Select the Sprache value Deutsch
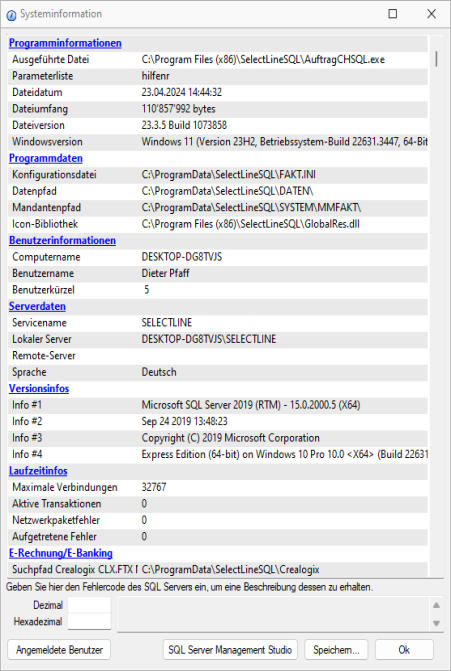 (x=159, y=372)
